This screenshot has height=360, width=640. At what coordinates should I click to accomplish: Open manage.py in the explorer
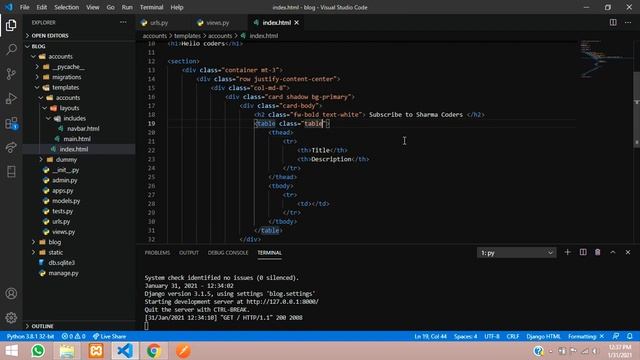pos(63,273)
